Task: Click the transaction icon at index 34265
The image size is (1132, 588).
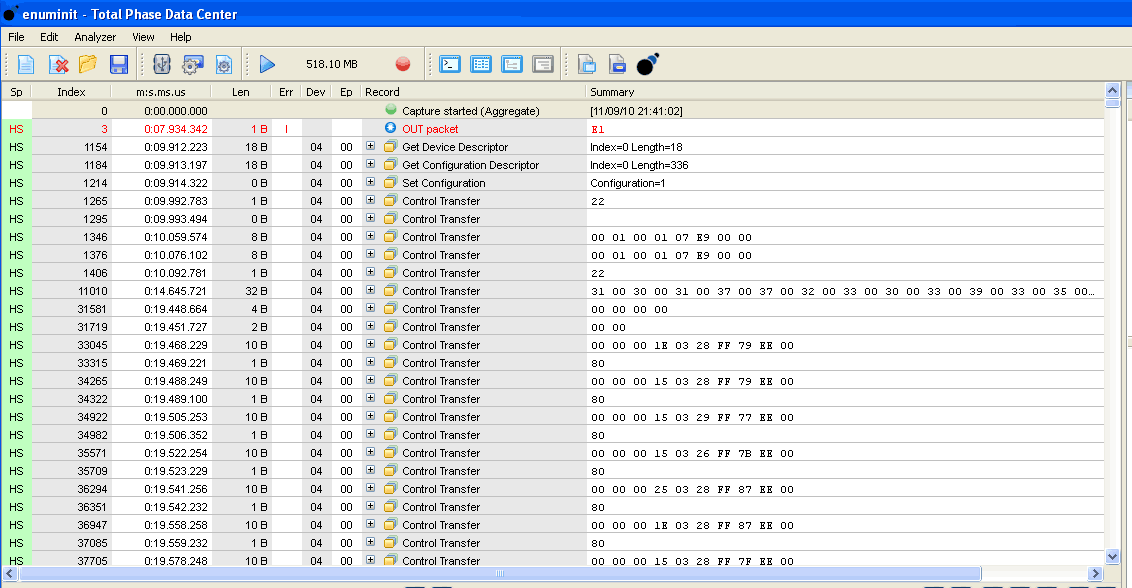Action: pos(391,381)
